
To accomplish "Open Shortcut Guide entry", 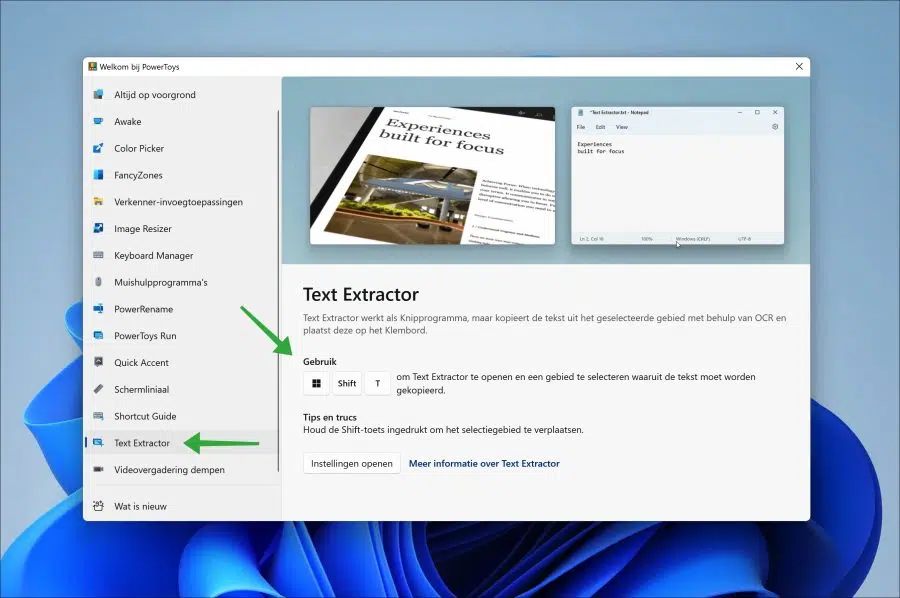I will click(181, 416).
